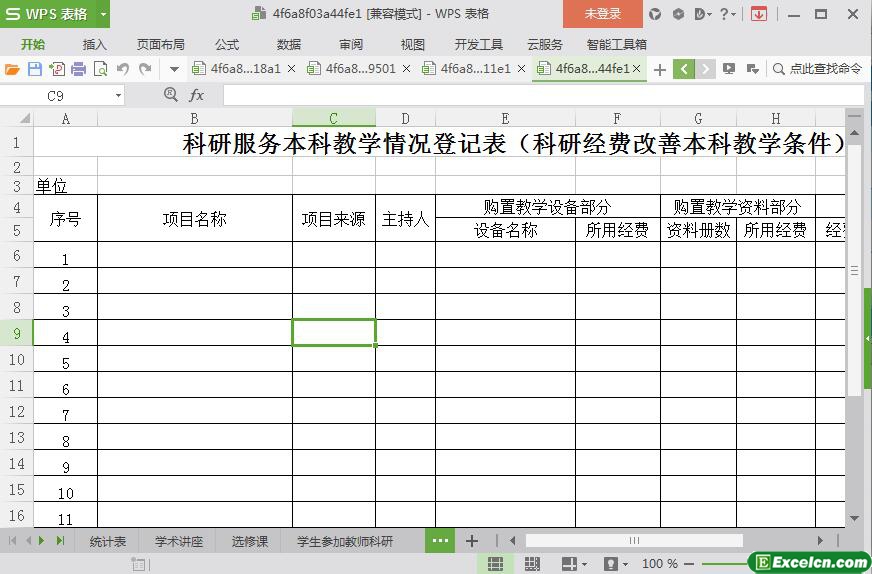The width and height of the screenshot is (872, 574).
Task: Toggle the eye protection mode bulb icon
Action: point(611,564)
